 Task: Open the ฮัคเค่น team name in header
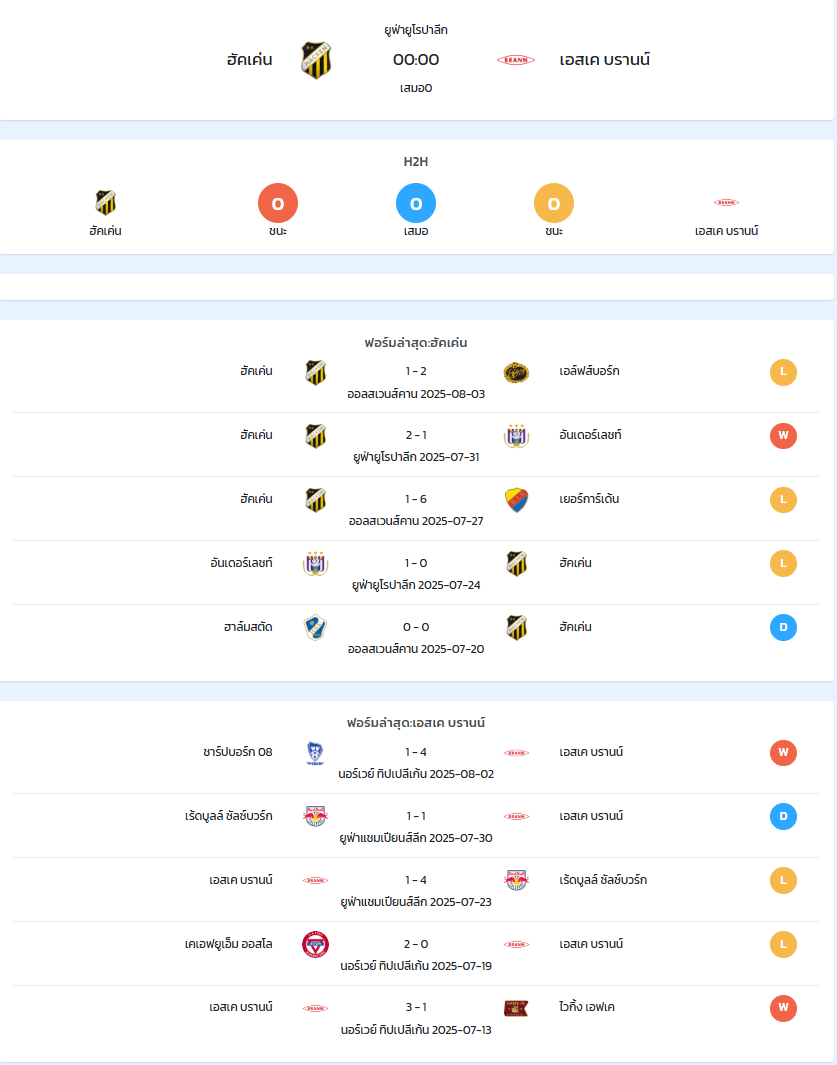coord(249,60)
